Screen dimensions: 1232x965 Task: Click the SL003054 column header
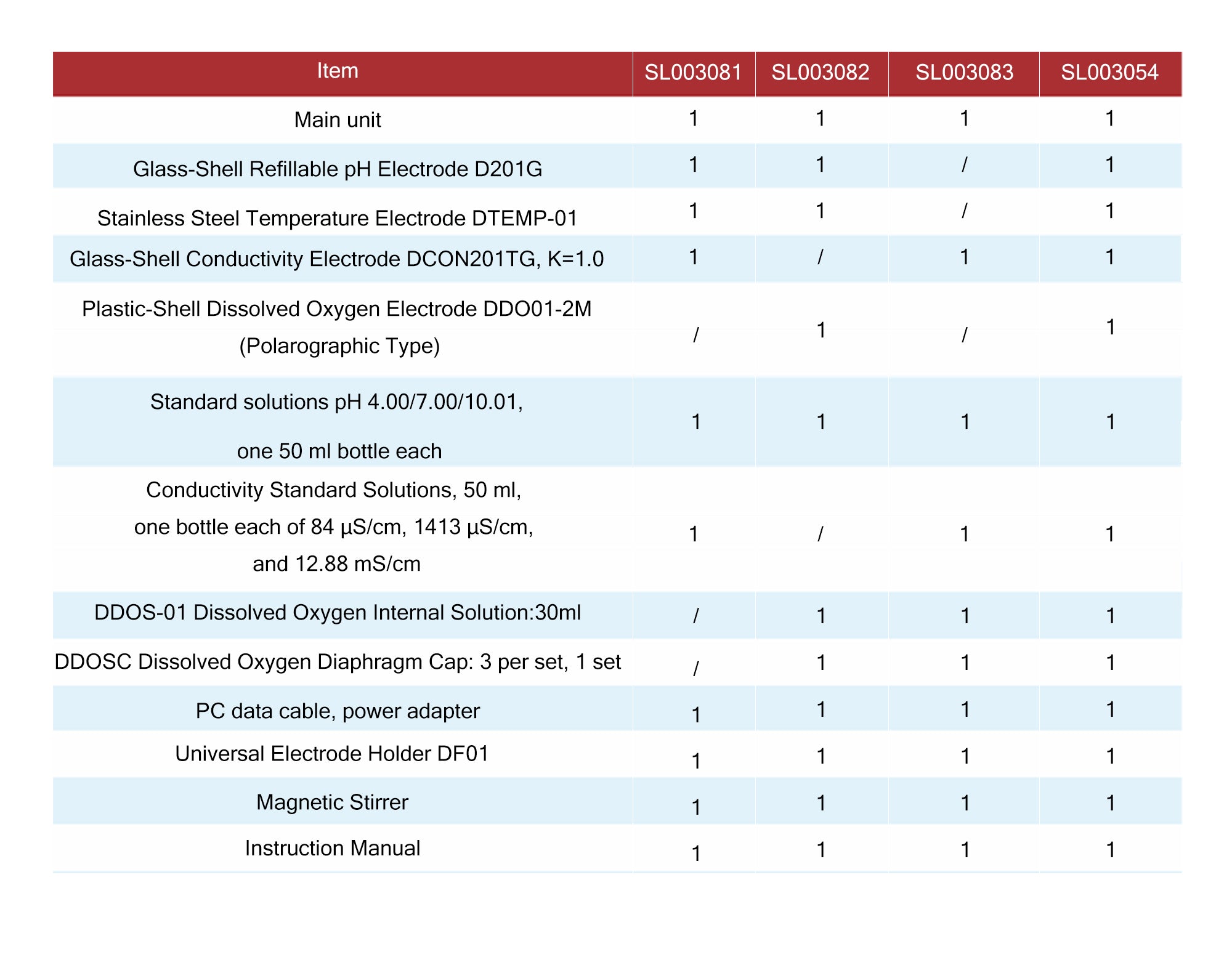[x=1109, y=73]
